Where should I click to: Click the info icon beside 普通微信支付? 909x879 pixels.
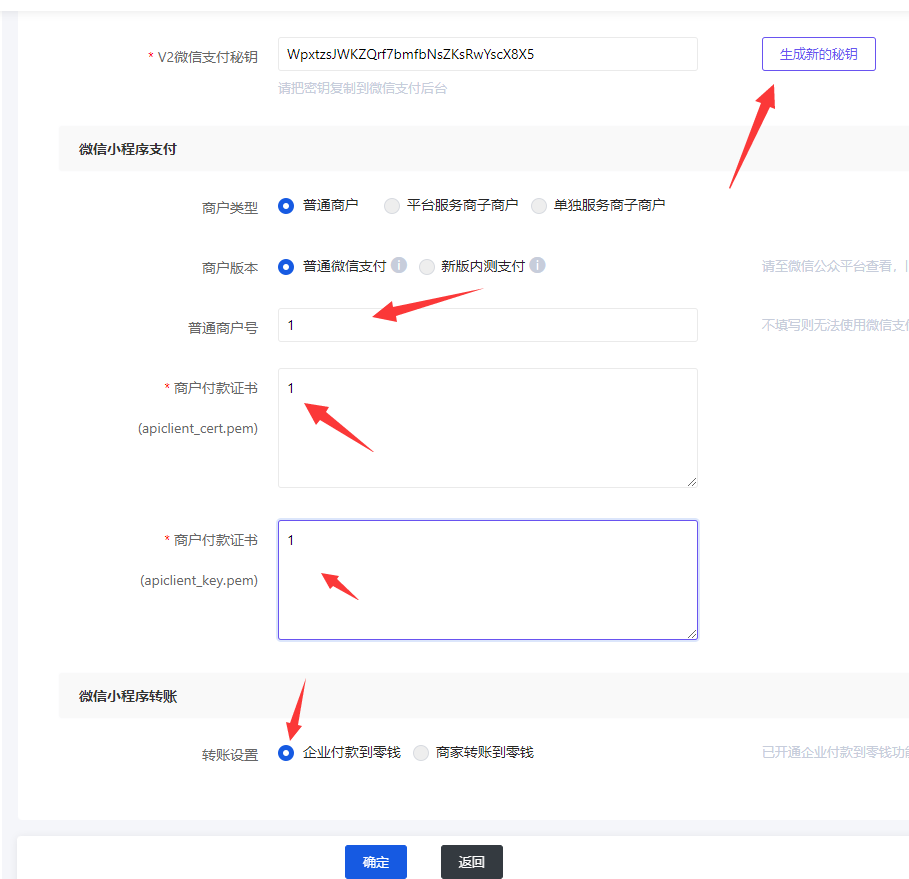(399, 266)
